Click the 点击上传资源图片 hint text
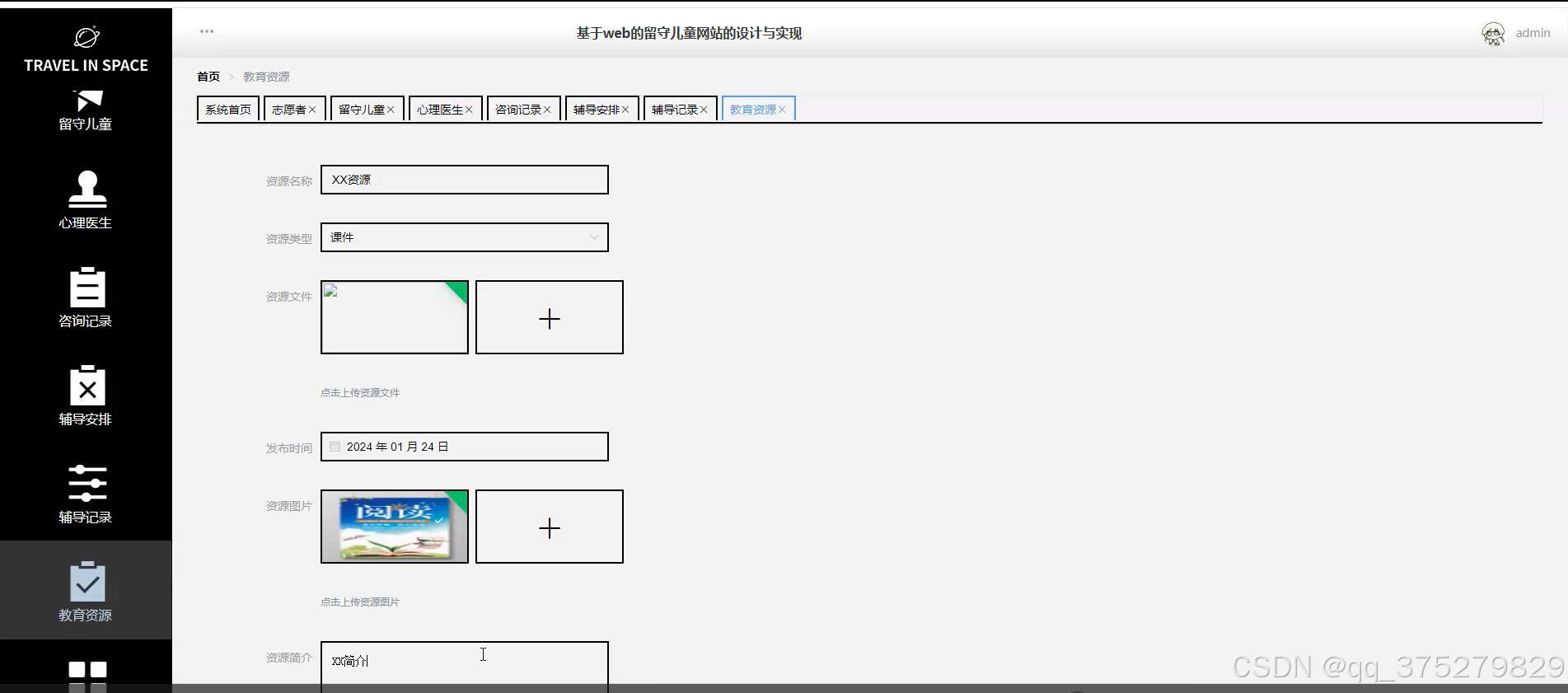Viewport: 1568px width, 693px height. click(360, 602)
